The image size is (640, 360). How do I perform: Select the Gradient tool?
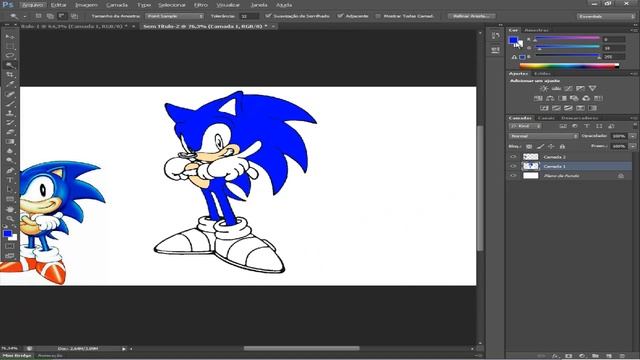[x=10, y=142]
